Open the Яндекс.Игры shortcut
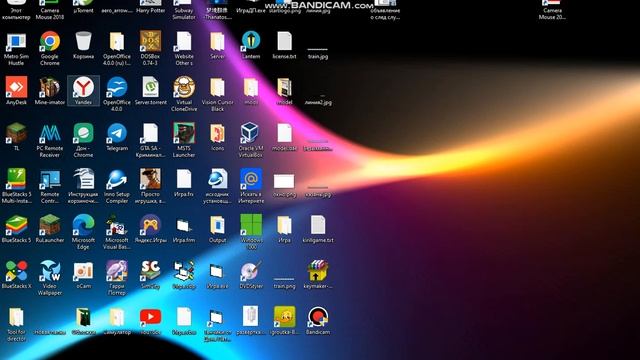 click(150, 229)
